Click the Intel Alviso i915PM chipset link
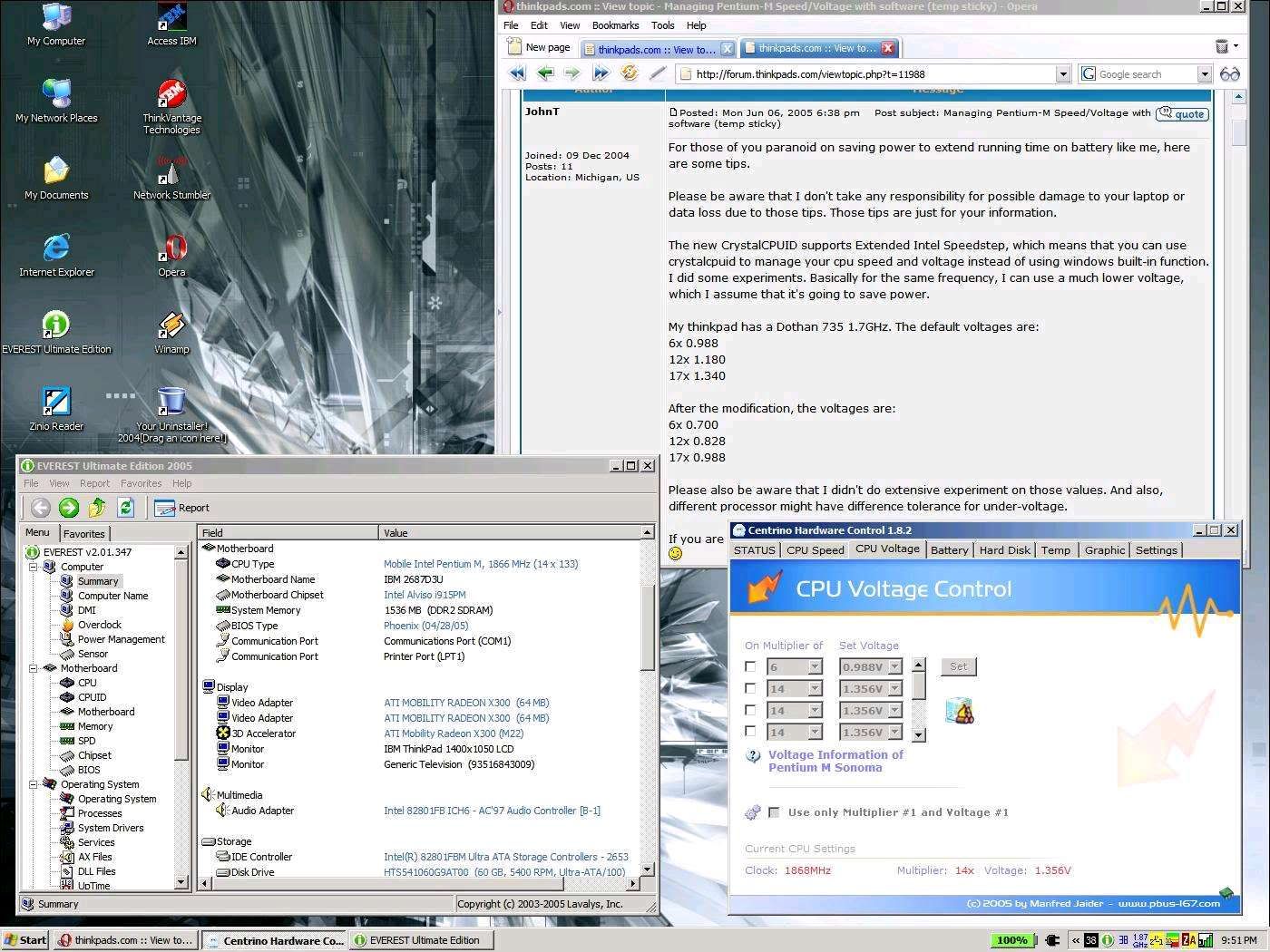 click(425, 595)
